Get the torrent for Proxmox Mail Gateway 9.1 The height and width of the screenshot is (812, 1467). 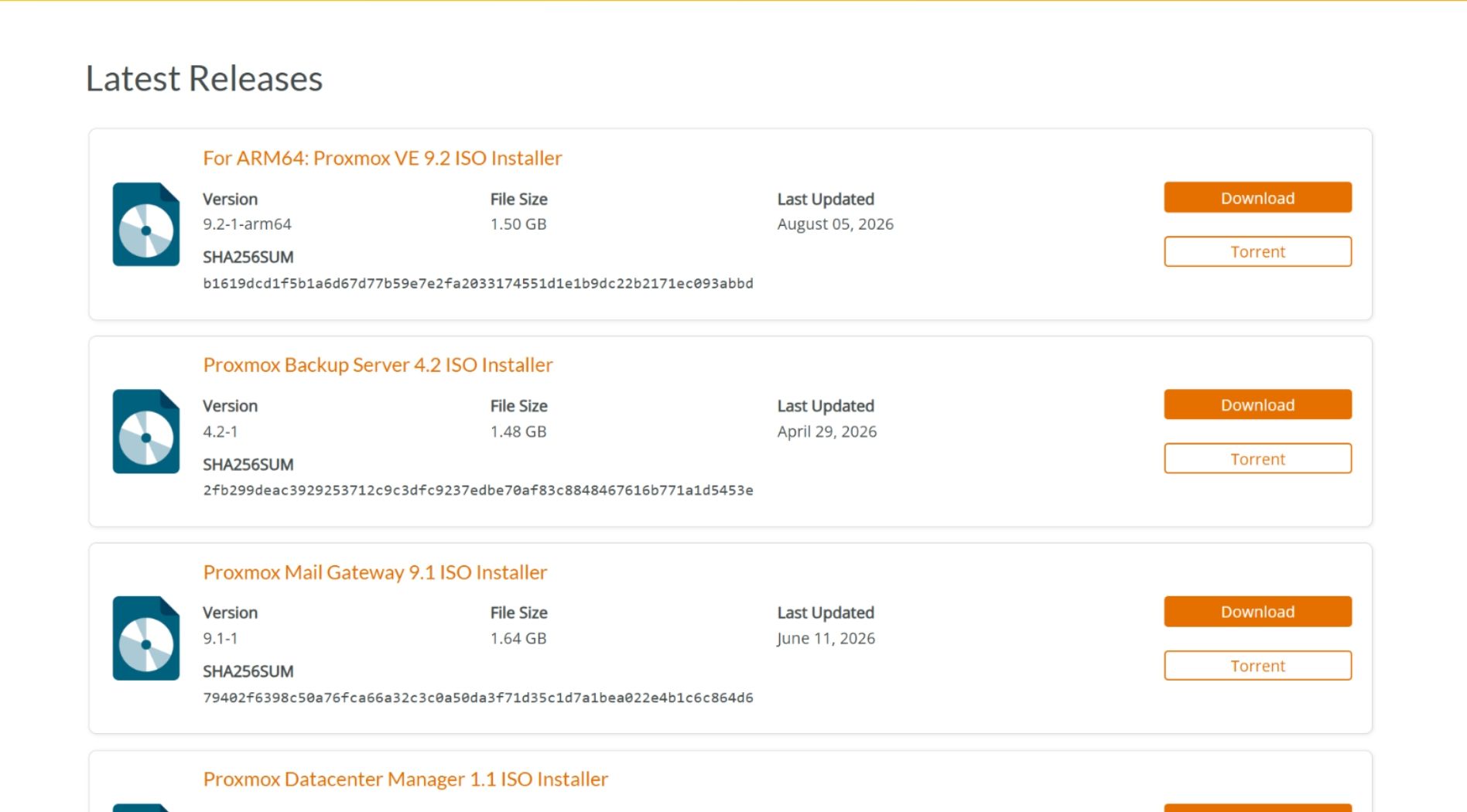tap(1257, 666)
